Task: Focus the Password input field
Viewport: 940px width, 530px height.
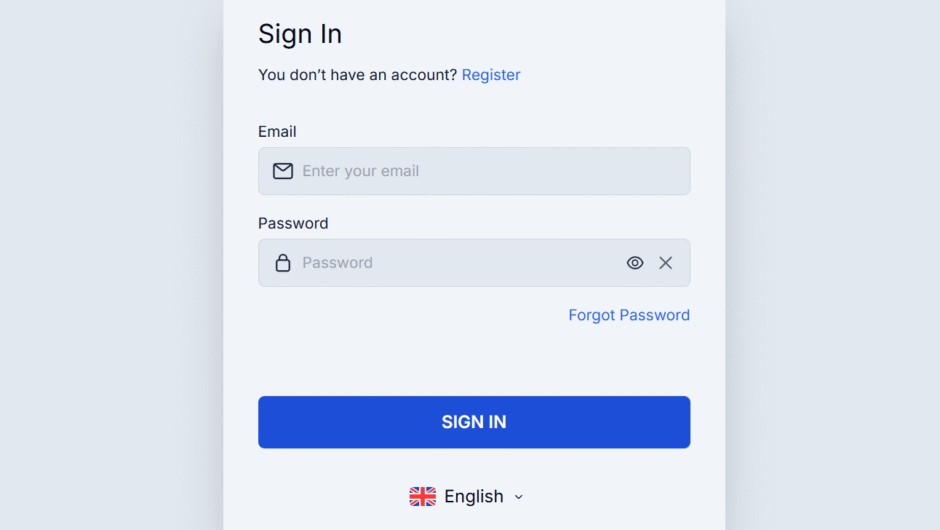Action: (x=460, y=263)
